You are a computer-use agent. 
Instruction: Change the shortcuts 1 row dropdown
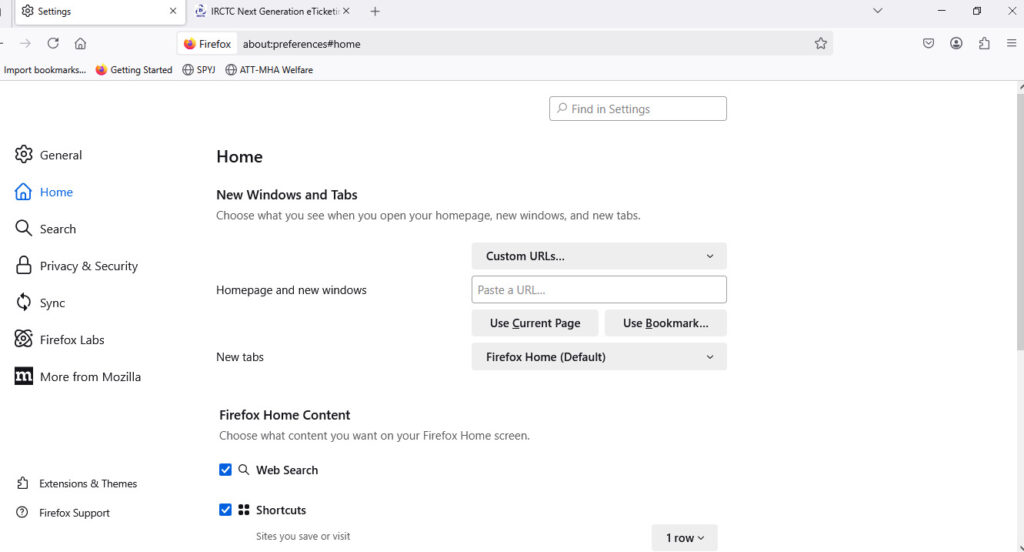click(x=684, y=538)
